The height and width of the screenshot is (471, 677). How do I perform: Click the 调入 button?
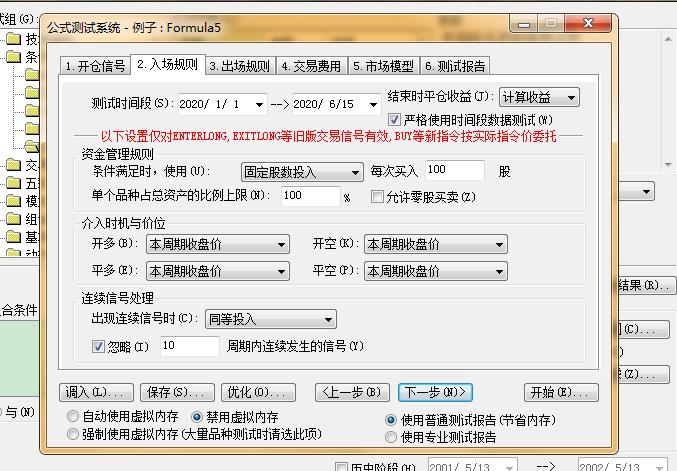96,392
